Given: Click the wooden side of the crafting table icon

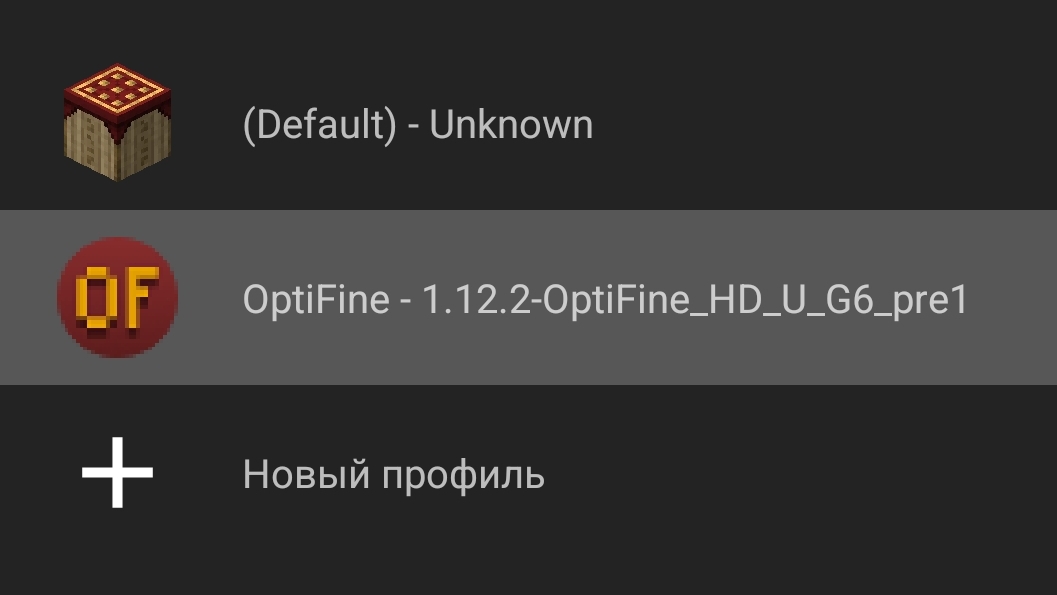Looking at the screenshot, I should click(100, 148).
